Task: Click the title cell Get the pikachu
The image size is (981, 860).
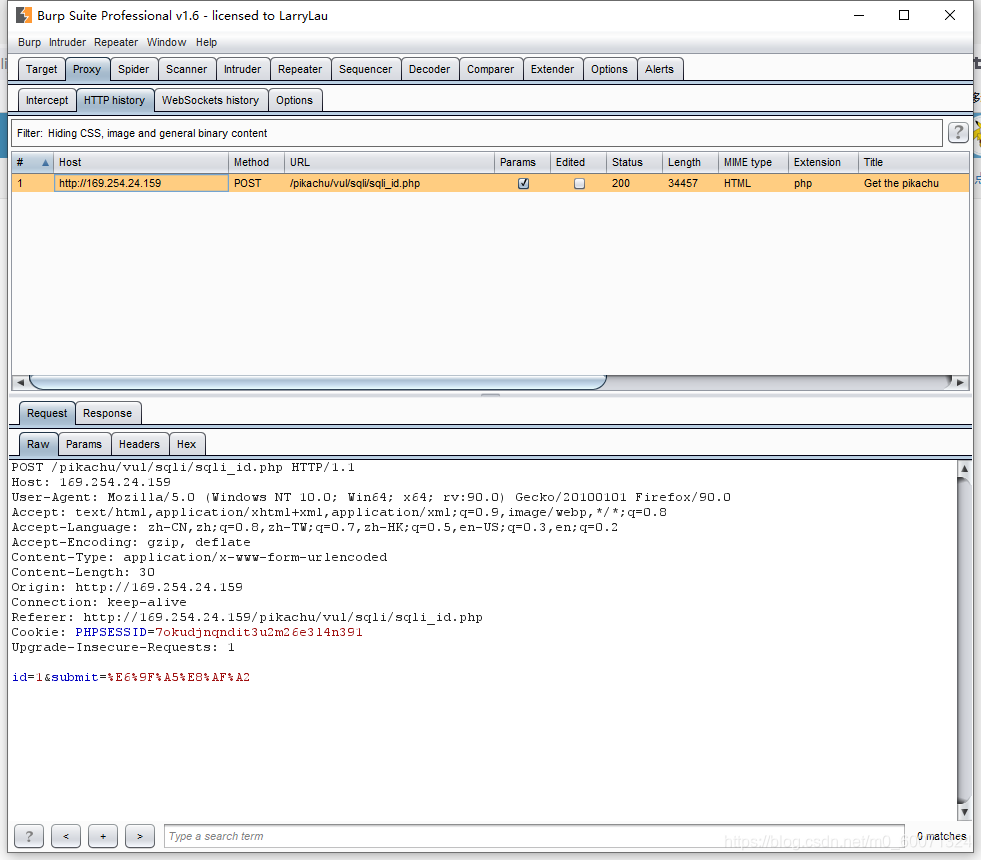Action: point(913,183)
